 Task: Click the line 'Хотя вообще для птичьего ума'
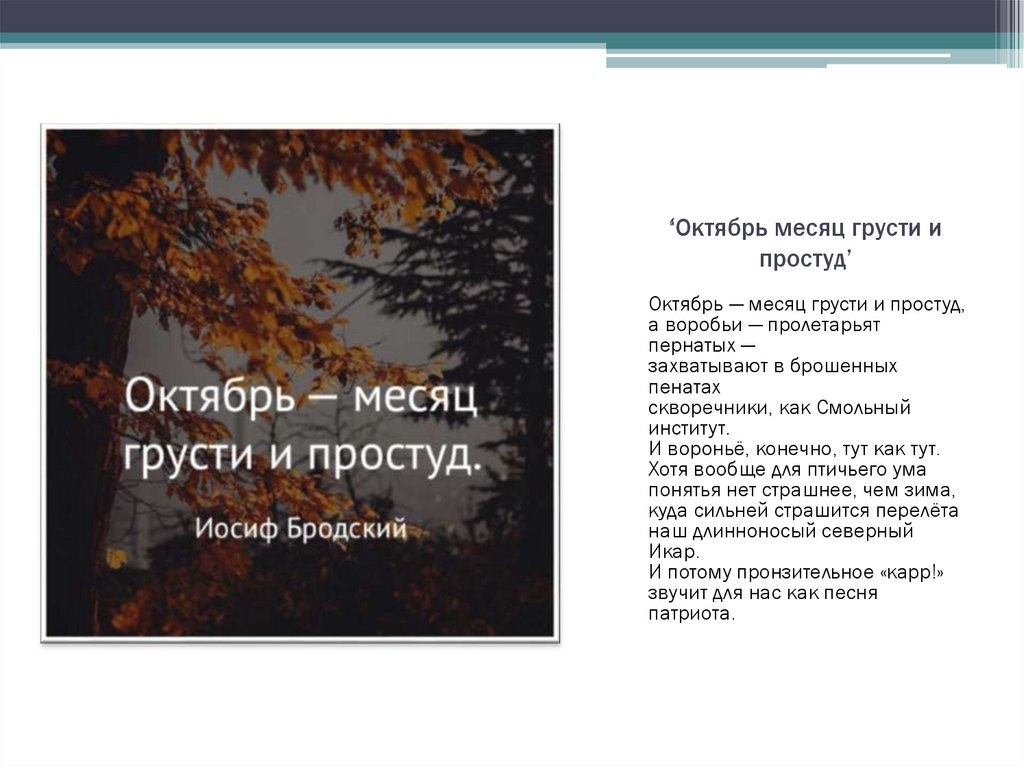[x=787, y=469]
